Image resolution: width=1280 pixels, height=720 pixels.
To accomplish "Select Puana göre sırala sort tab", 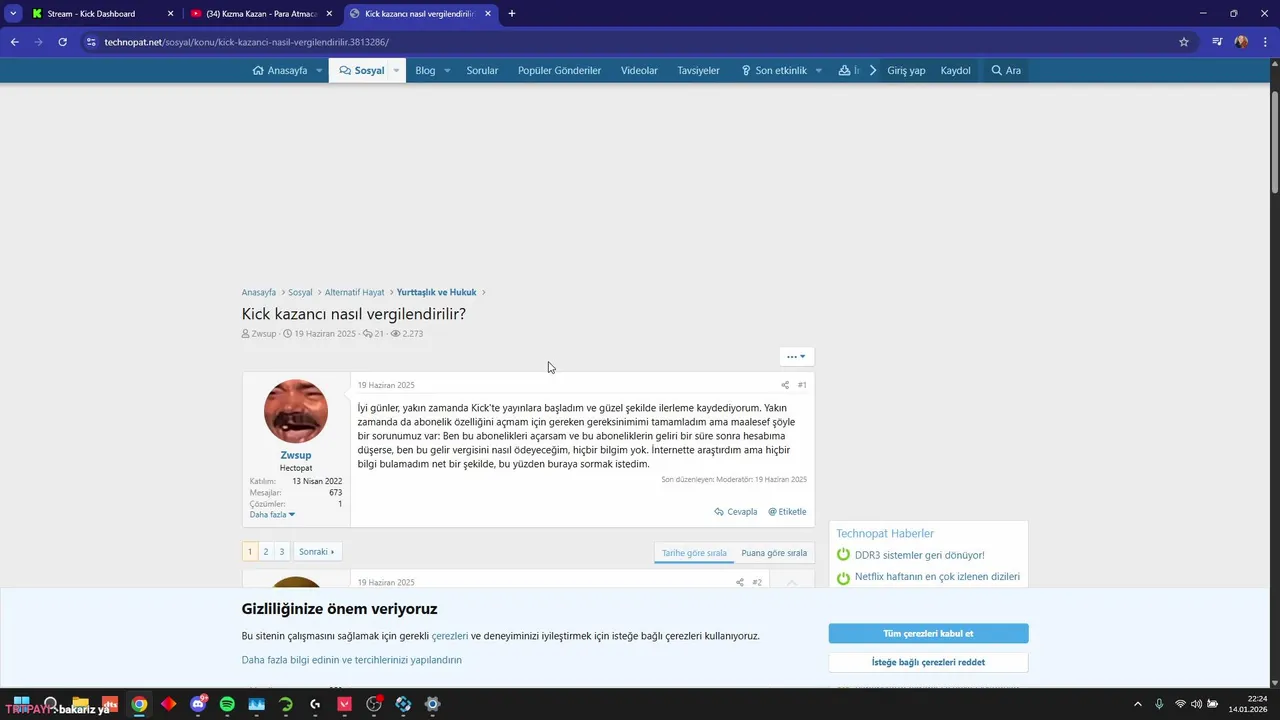I will coord(774,553).
